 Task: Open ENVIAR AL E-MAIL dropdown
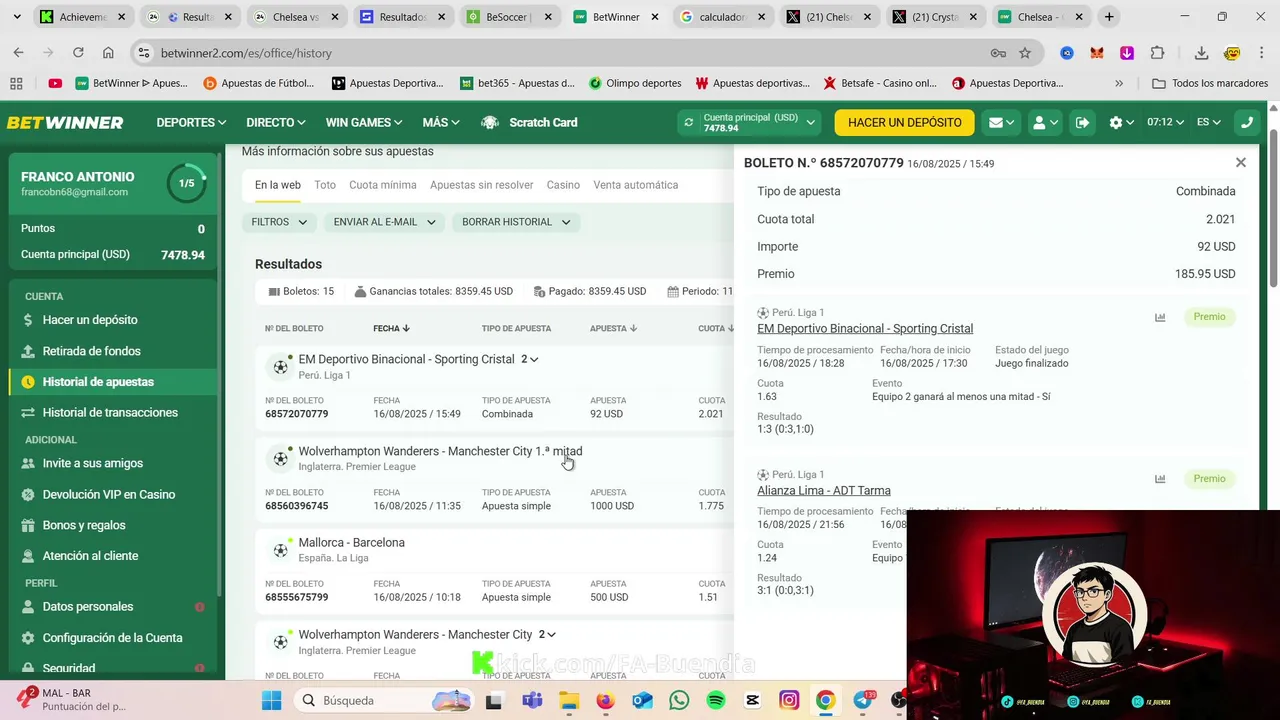385,222
